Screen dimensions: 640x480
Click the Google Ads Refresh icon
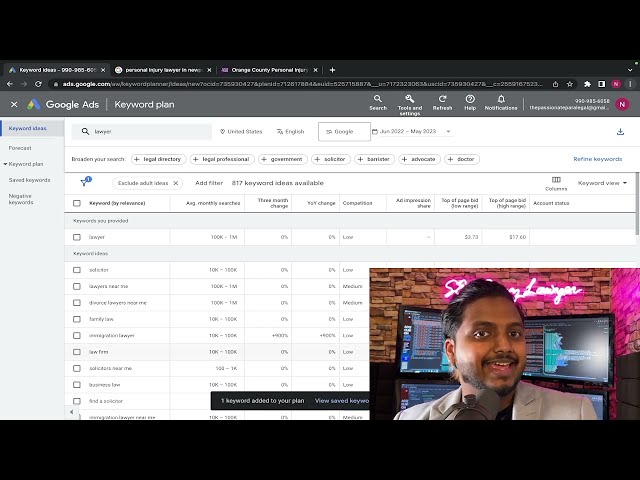(x=442, y=102)
